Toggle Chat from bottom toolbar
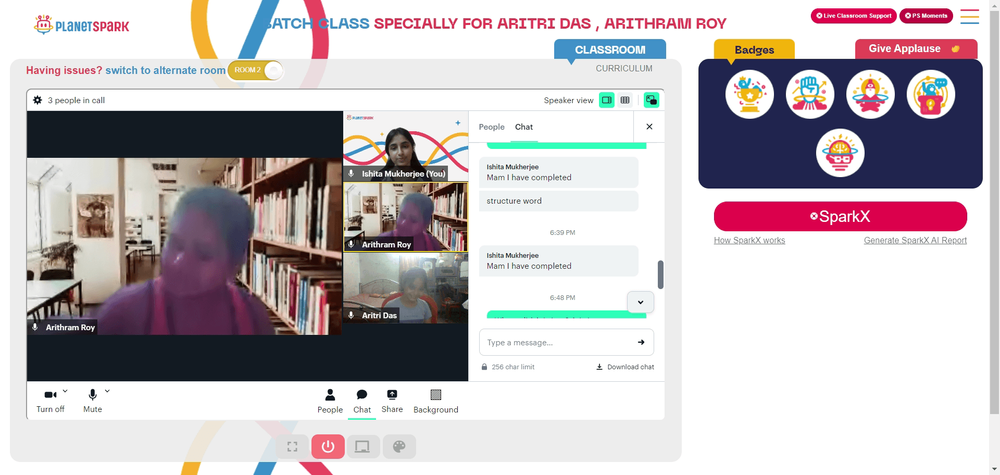Image resolution: width=1000 pixels, height=475 pixels. pyautogui.click(x=362, y=401)
